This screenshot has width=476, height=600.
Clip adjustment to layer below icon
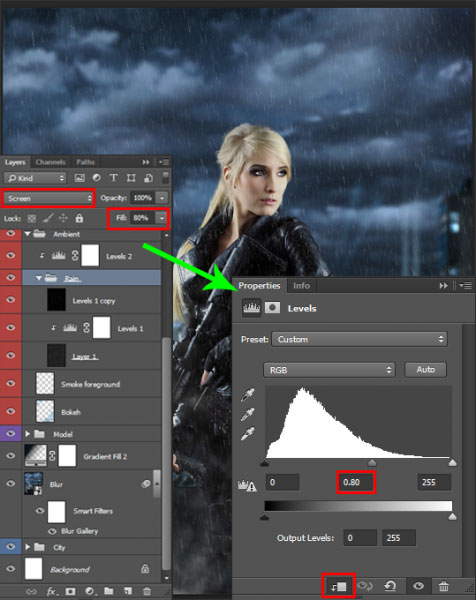[339, 586]
